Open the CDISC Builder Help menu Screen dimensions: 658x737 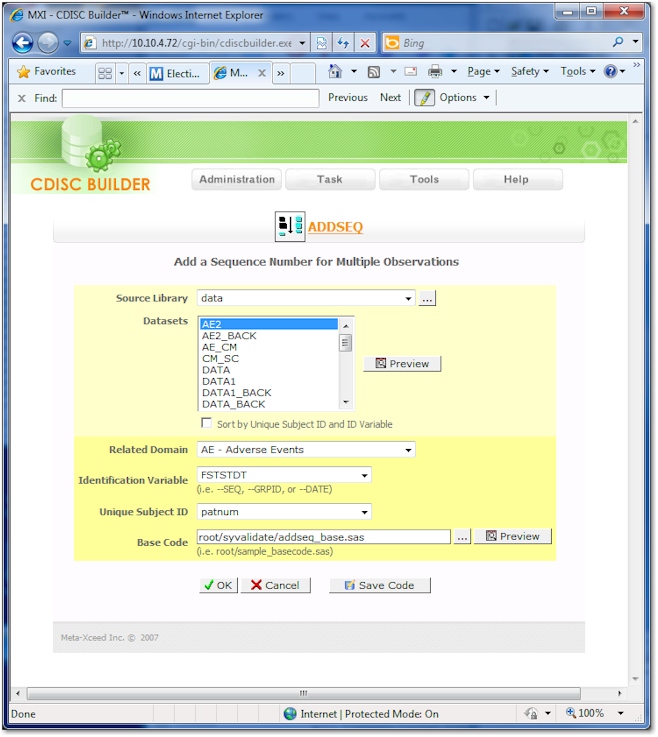pyautogui.click(x=517, y=180)
